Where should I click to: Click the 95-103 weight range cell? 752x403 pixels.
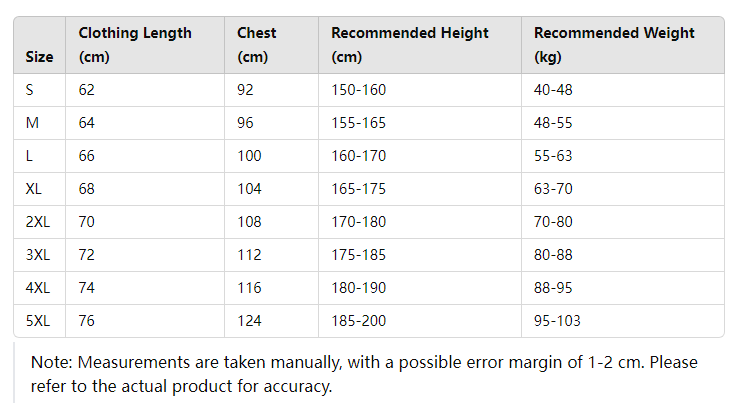(557, 321)
